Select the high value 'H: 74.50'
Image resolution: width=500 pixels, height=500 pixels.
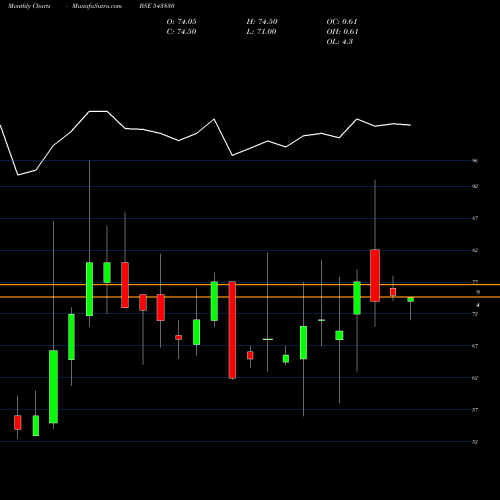tap(262, 22)
